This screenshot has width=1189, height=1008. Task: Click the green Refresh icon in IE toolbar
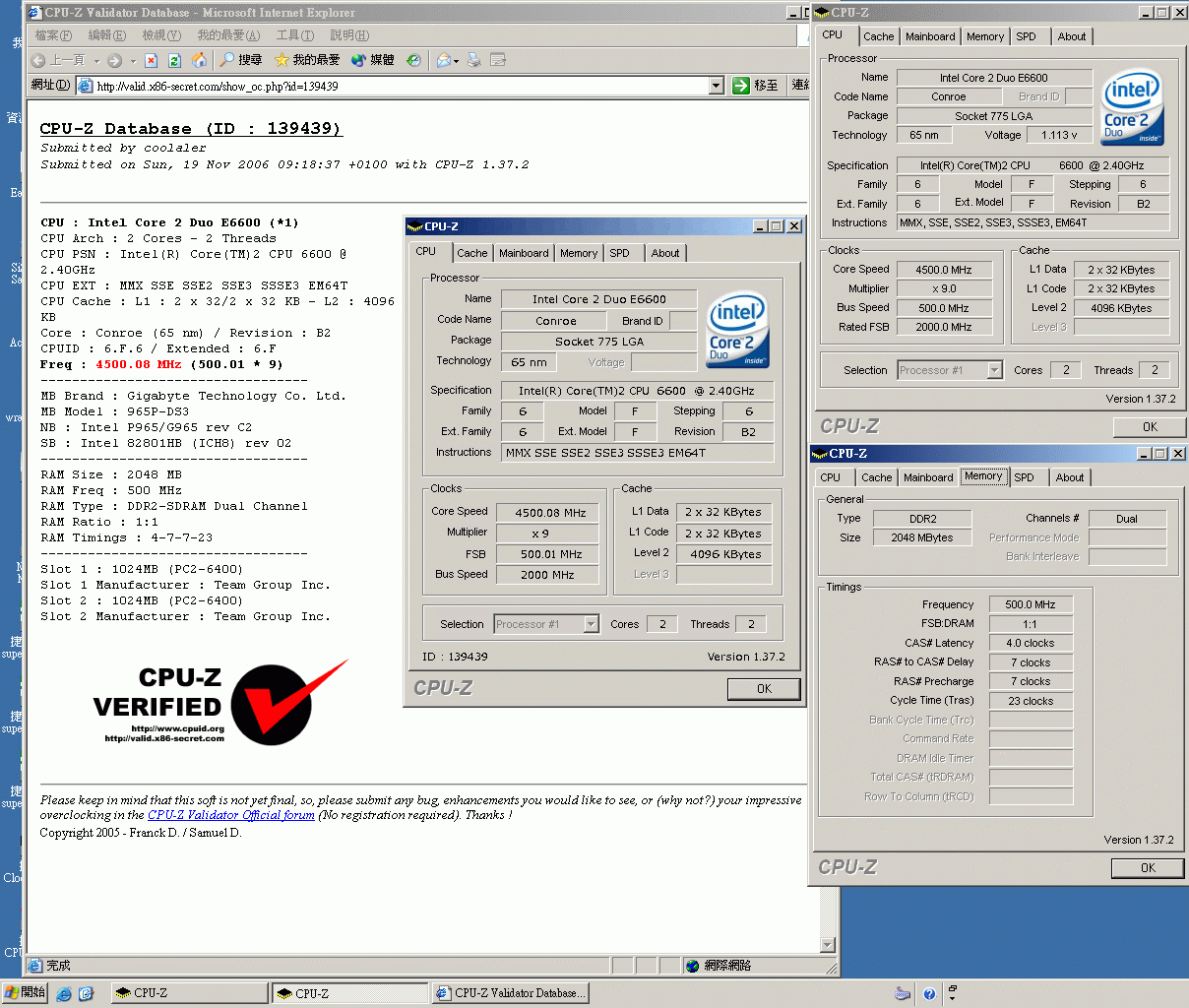[174, 60]
